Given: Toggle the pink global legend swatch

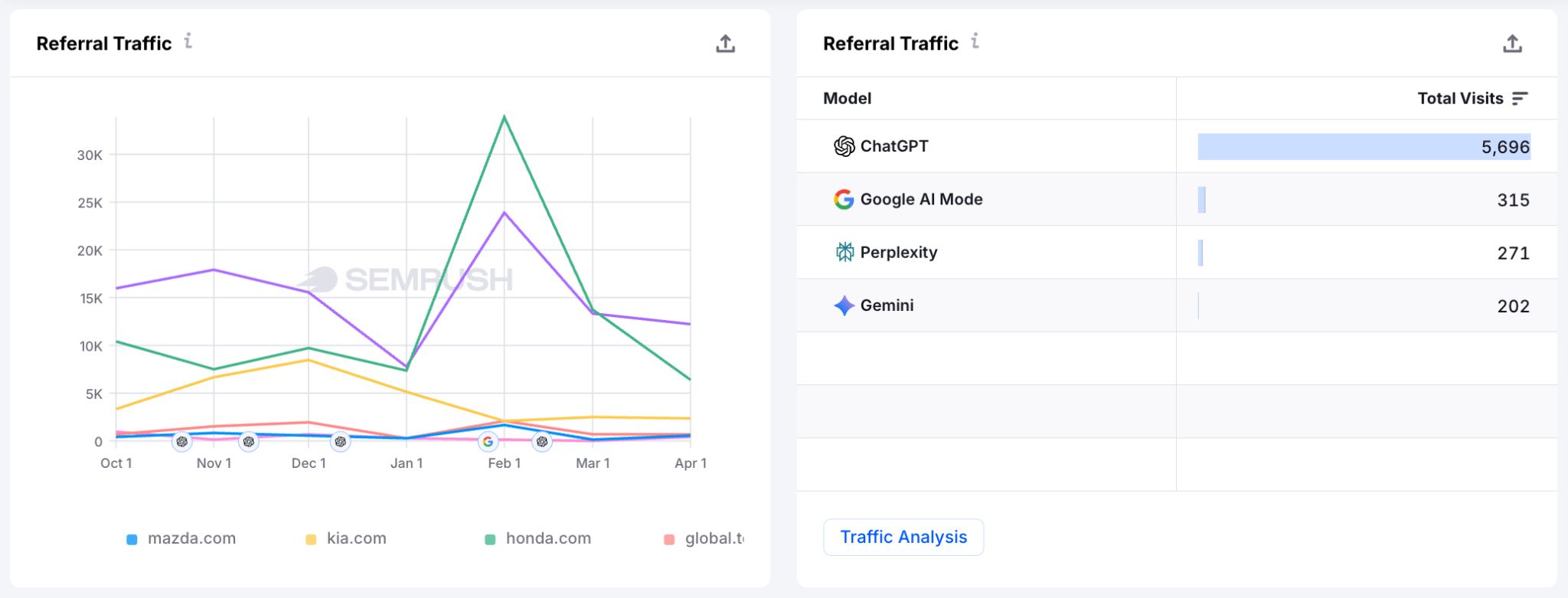Looking at the screenshot, I should pos(669,540).
